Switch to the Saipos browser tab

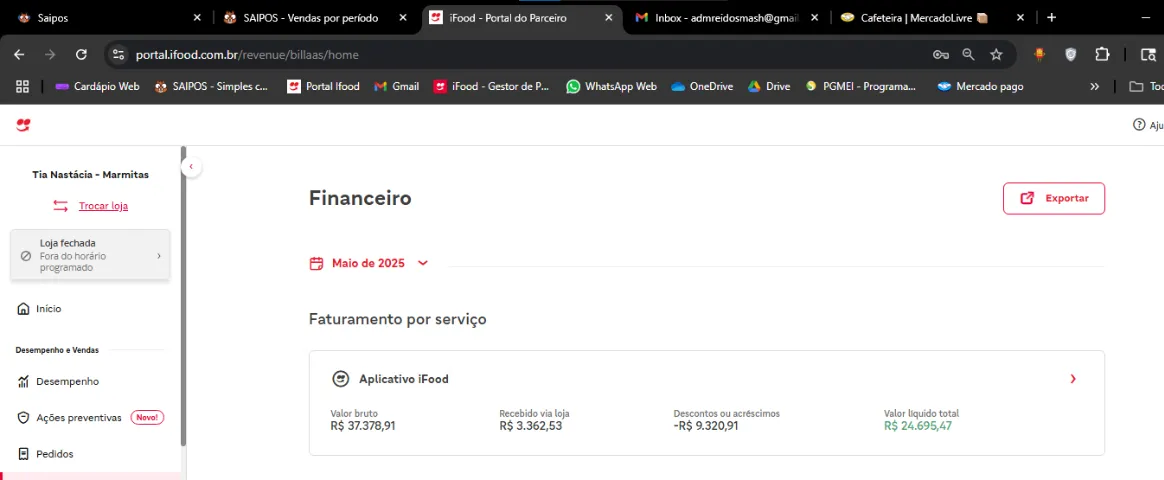pyautogui.click(x=110, y=18)
